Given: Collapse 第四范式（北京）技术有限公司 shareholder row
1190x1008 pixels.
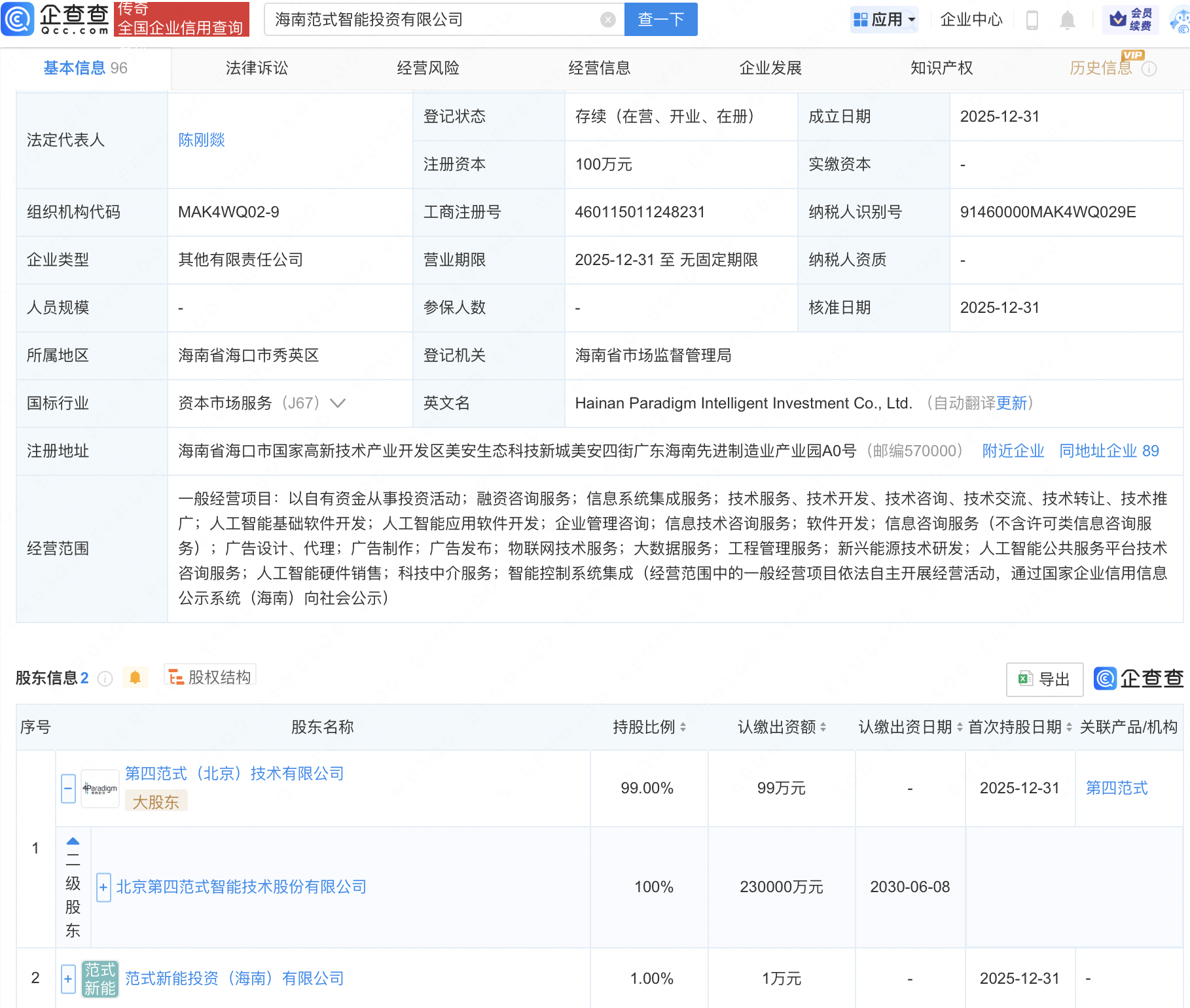Looking at the screenshot, I should click(x=67, y=788).
